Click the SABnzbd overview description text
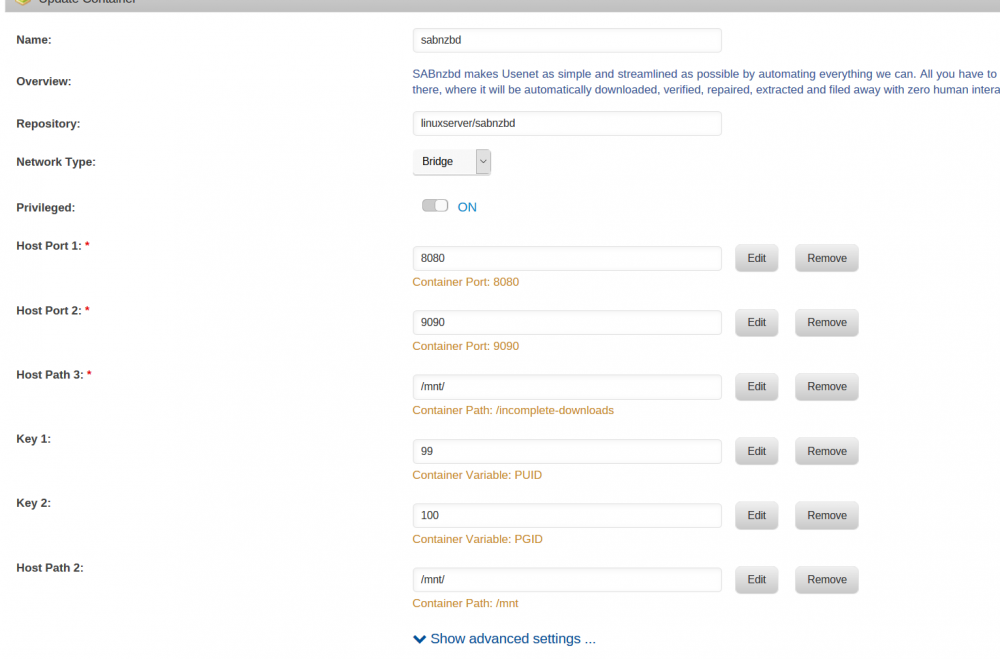The height and width of the screenshot is (659, 1000). [x=706, y=82]
